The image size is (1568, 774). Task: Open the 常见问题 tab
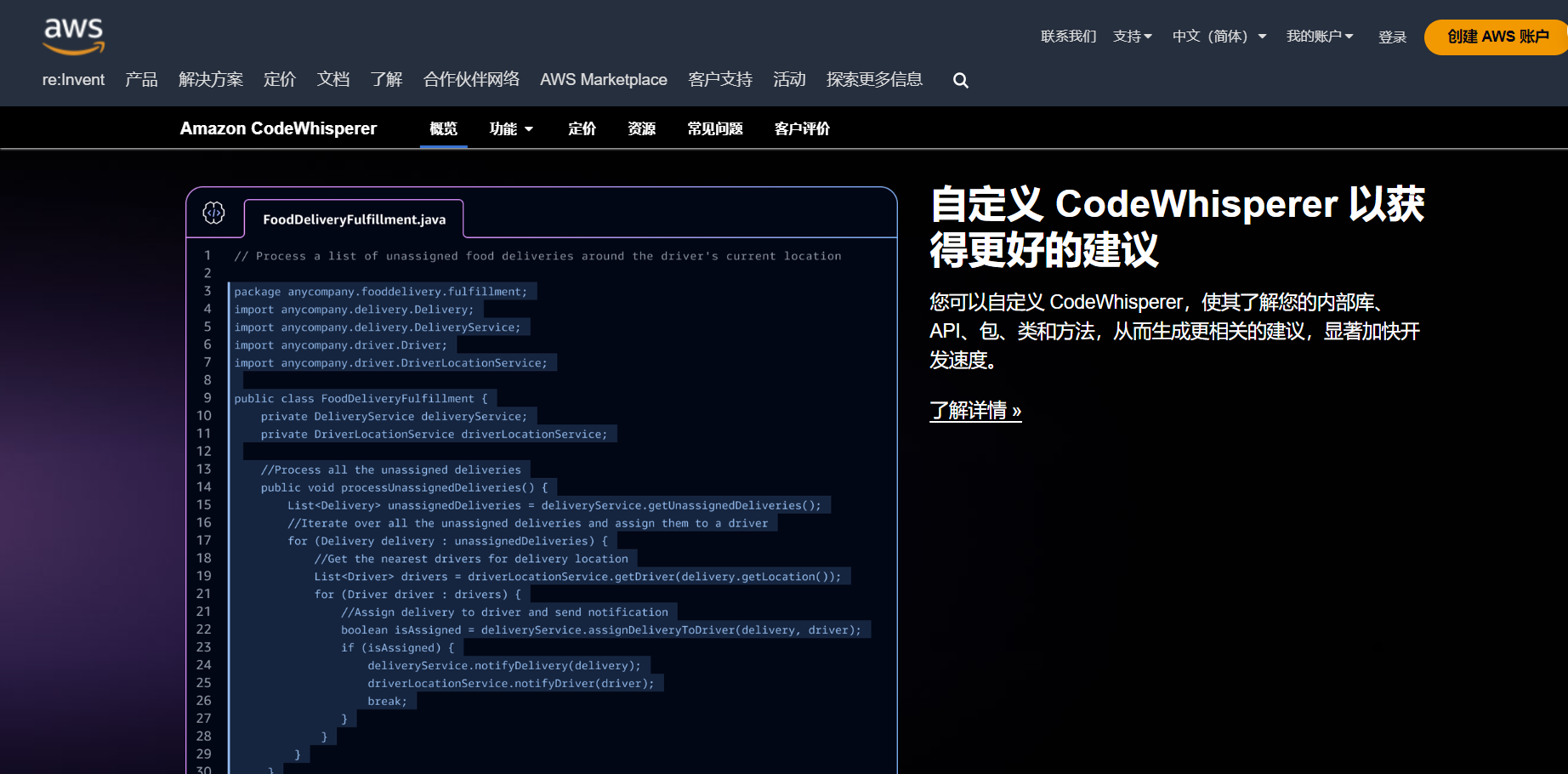715,128
